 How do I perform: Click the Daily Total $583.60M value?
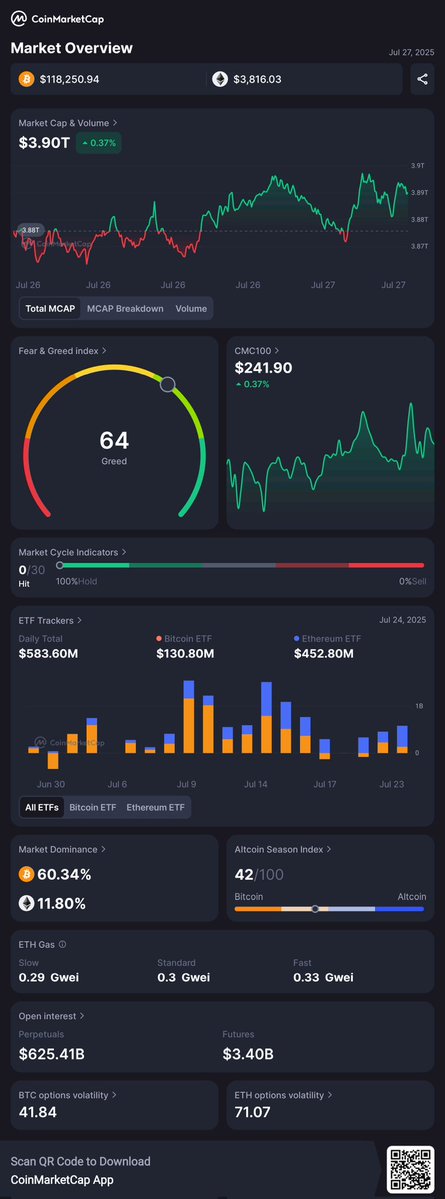point(49,654)
